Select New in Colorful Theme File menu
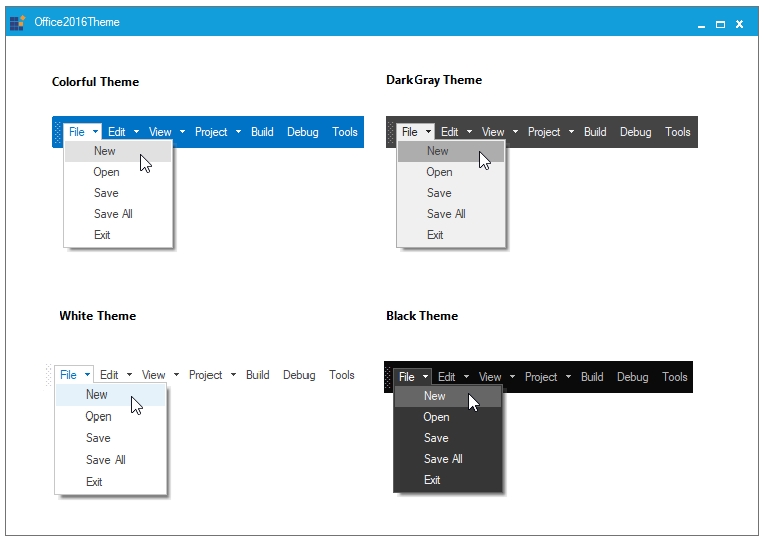This screenshot has width=764, height=543. pyautogui.click(x=105, y=151)
